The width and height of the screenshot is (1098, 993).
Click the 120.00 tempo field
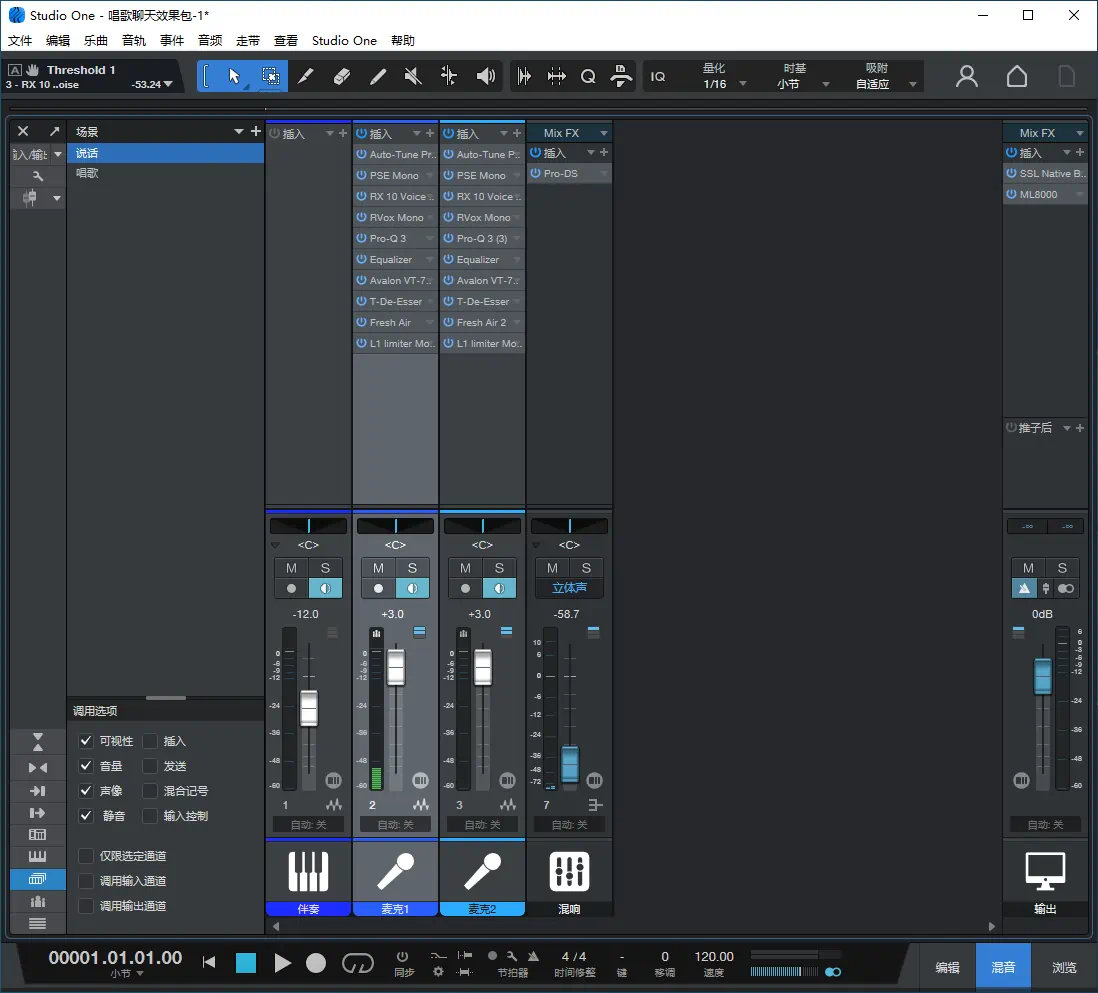tap(714, 957)
